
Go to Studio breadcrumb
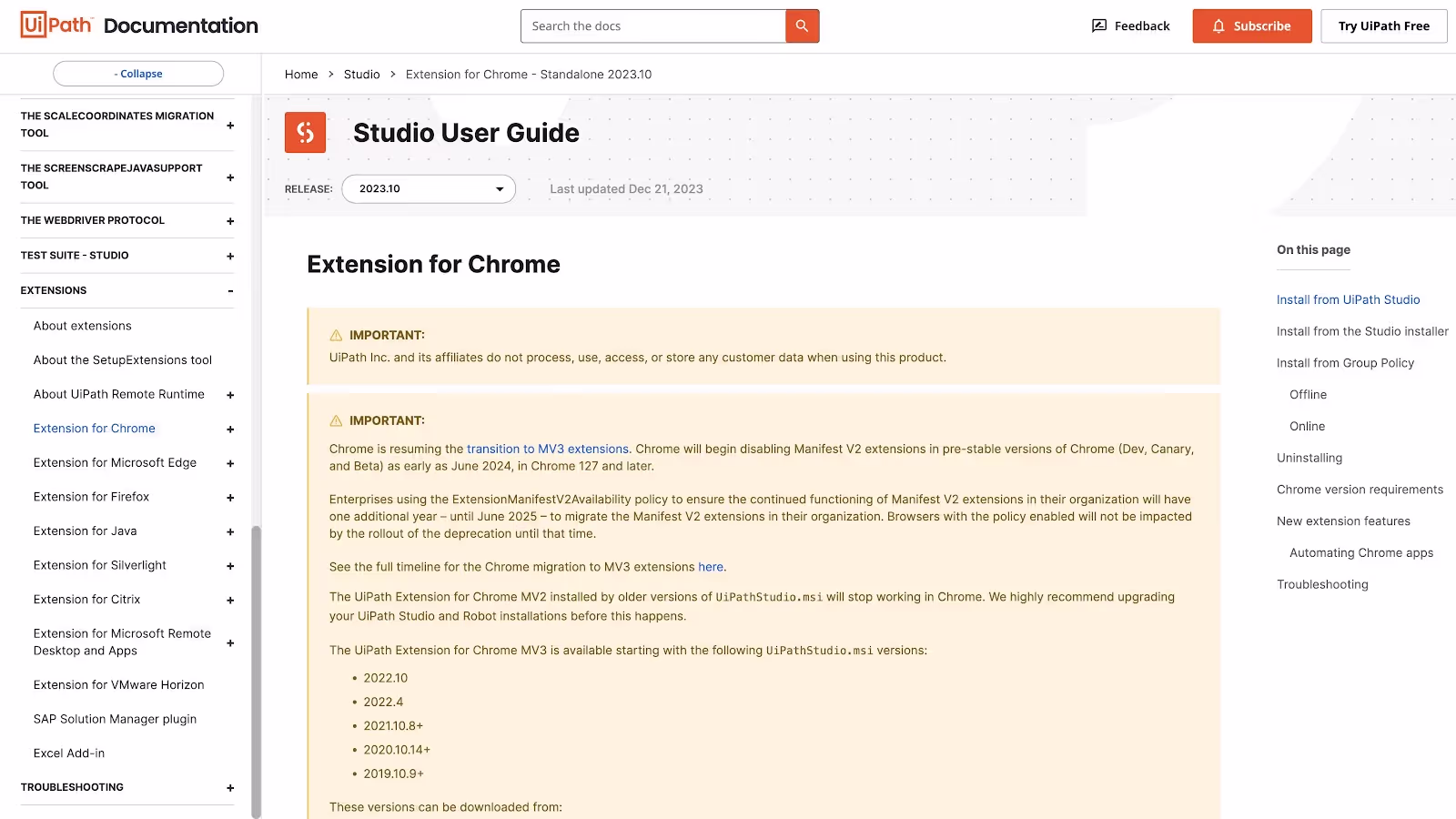pyautogui.click(x=361, y=75)
